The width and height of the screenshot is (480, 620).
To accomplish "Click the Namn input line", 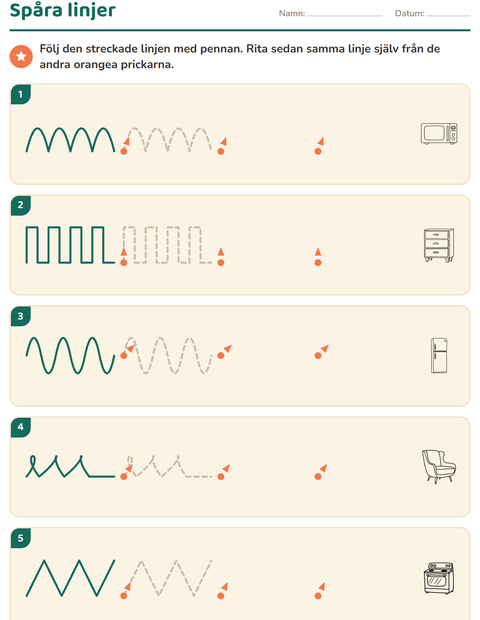I will pyautogui.click(x=345, y=15).
